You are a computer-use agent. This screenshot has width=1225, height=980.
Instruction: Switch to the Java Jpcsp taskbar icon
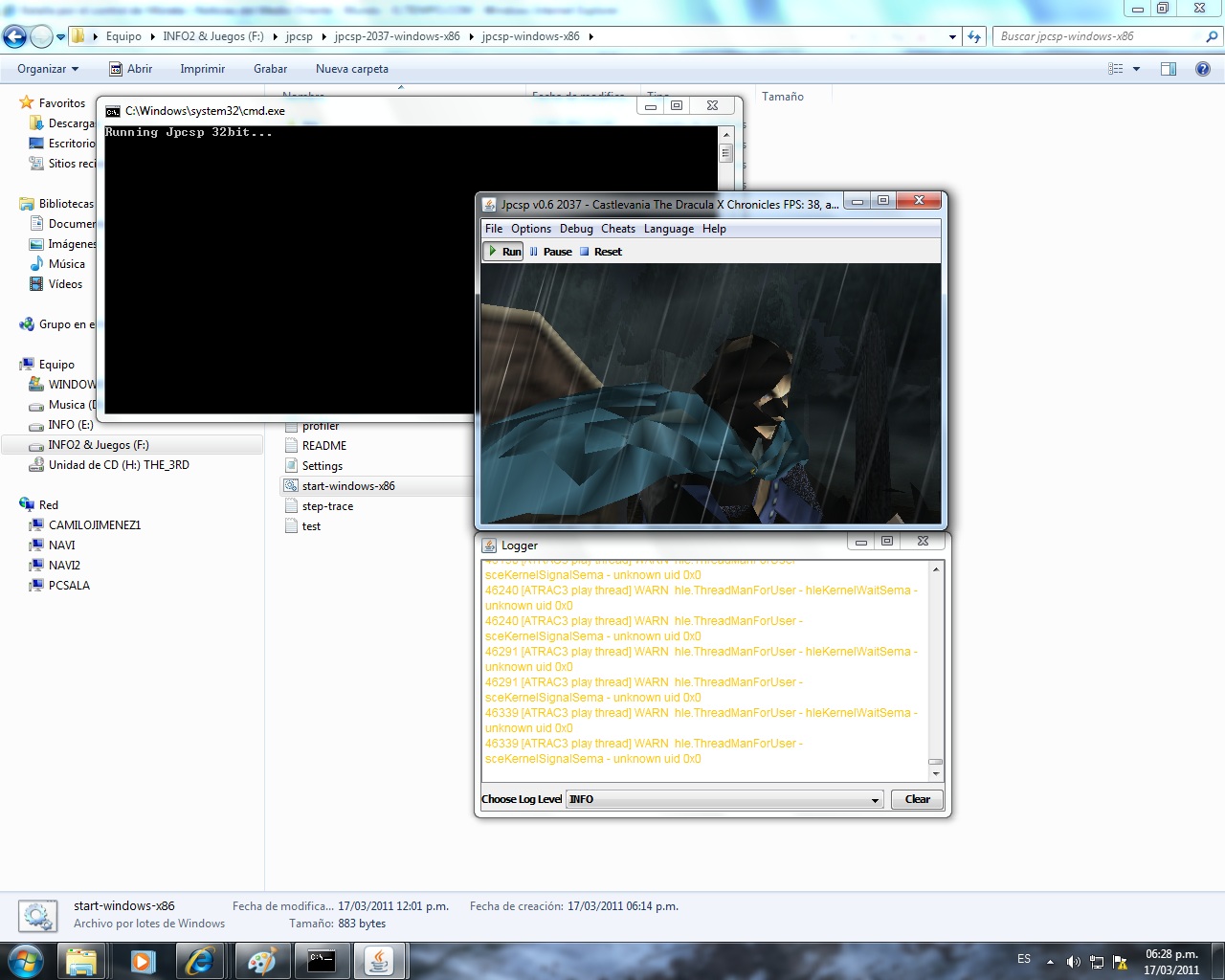pyautogui.click(x=380, y=961)
